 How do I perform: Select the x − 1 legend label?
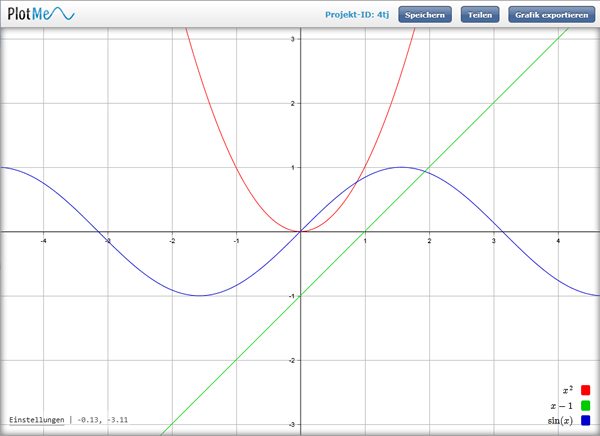562,406
